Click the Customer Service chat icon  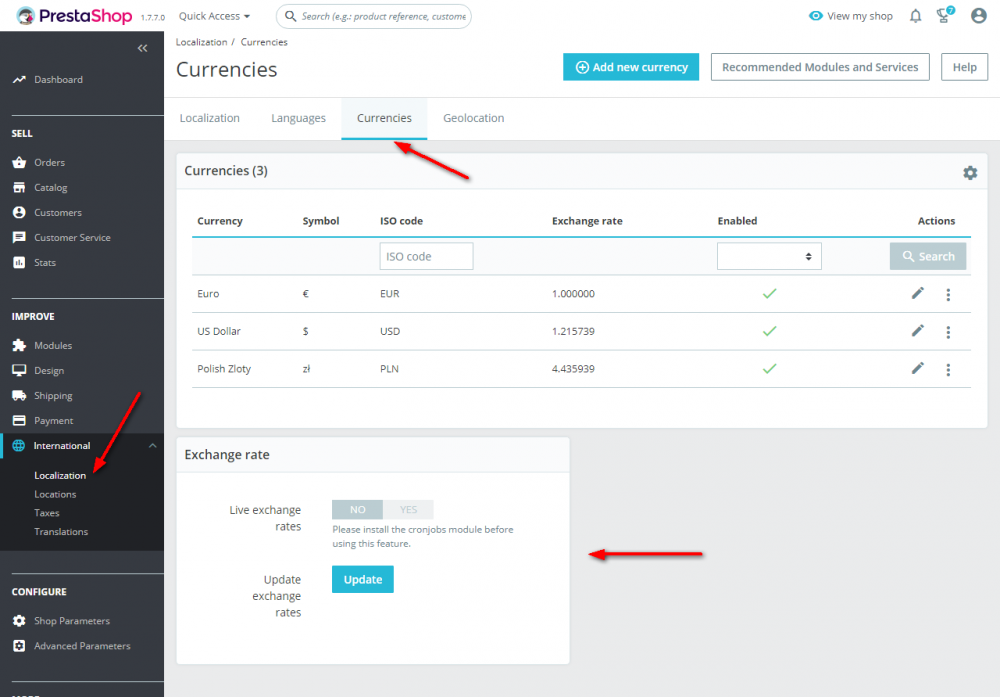point(19,237)
